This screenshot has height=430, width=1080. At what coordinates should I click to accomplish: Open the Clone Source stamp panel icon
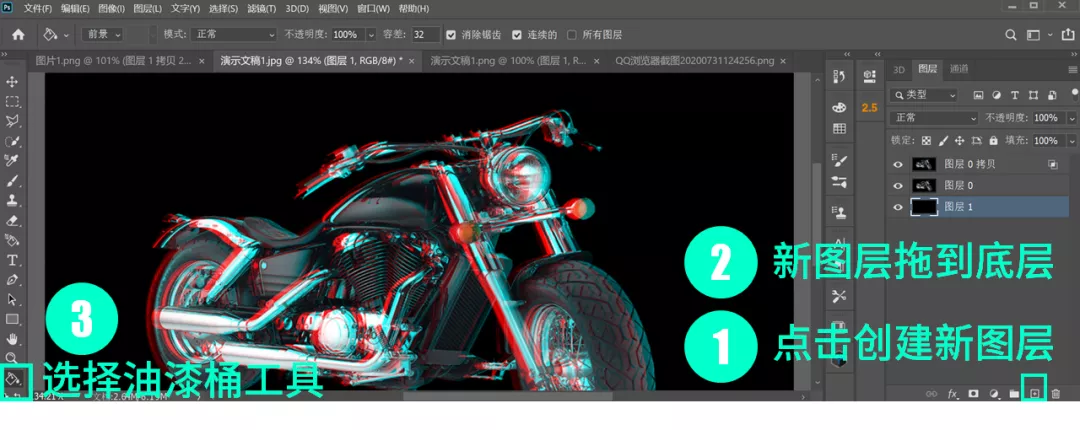tap(839, 212)
